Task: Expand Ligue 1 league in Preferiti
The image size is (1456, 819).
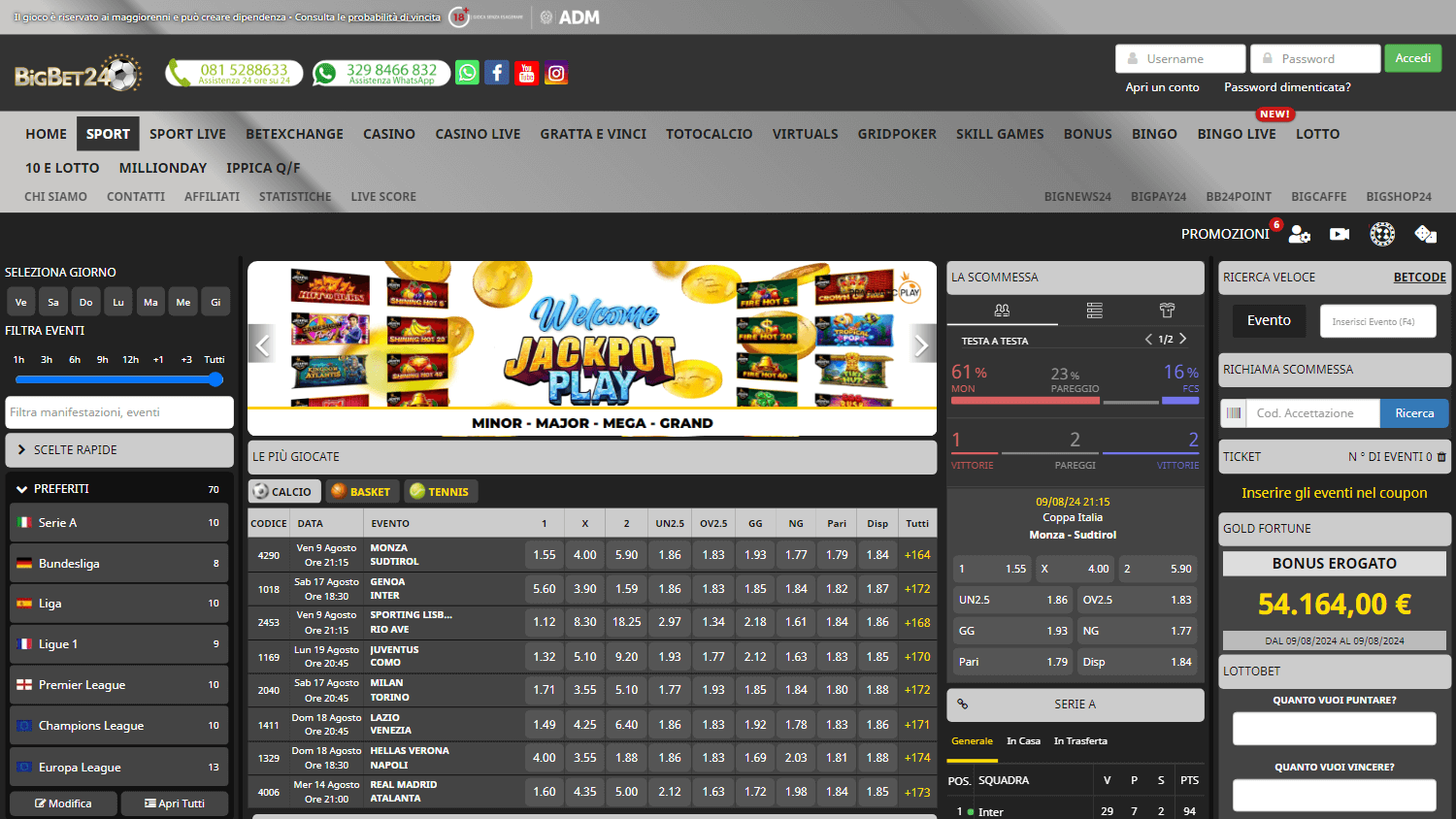Action: pyautogui.click(x=119, y=644)
